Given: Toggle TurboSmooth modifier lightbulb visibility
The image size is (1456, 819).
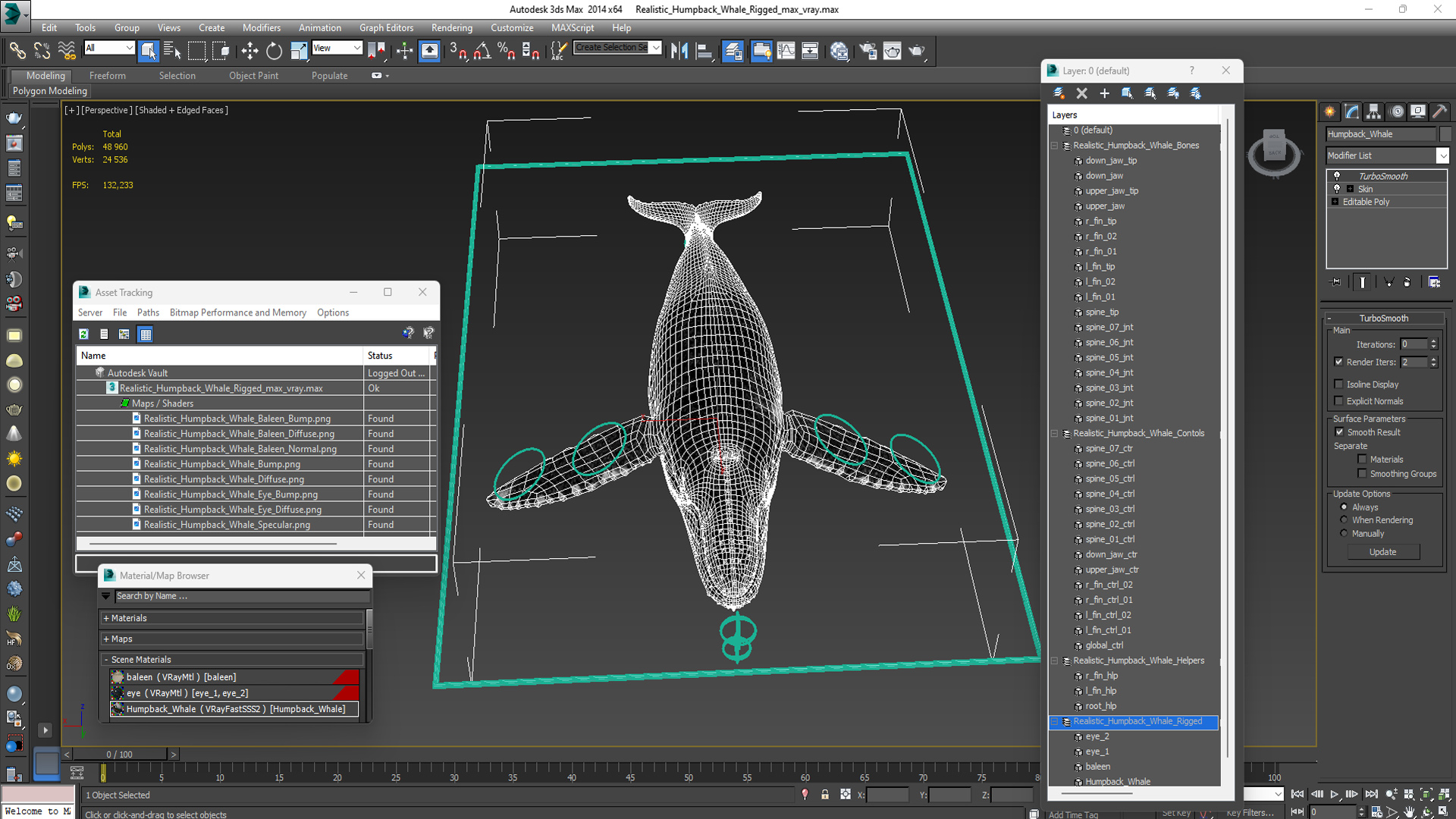Looking at the screenshot, I should tap(1337, 176).
